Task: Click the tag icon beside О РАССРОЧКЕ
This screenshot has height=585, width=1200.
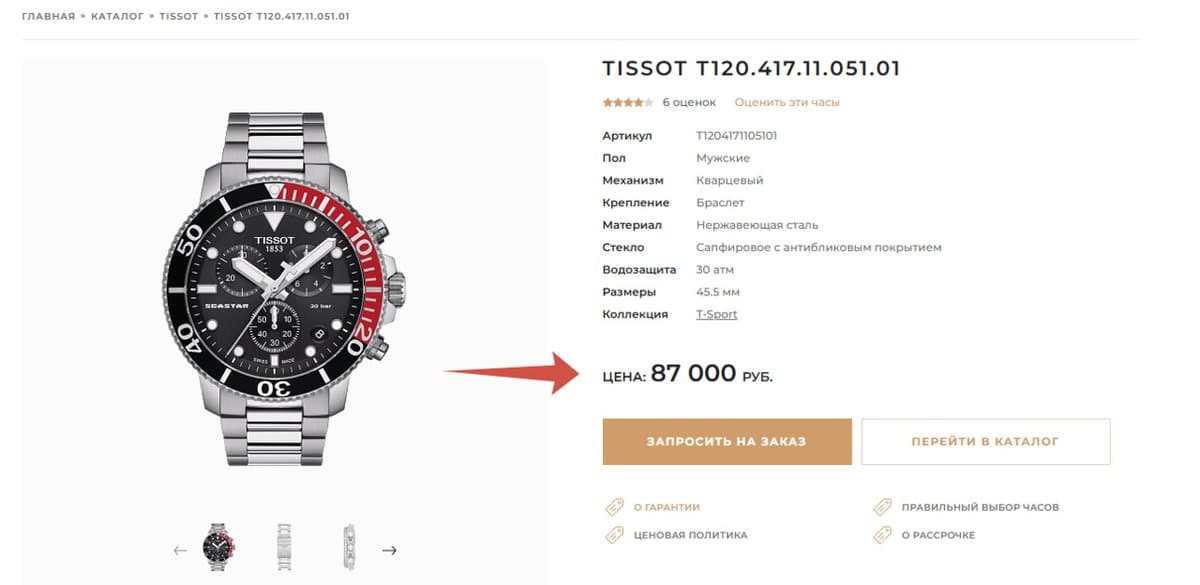Action: (881, 535)
